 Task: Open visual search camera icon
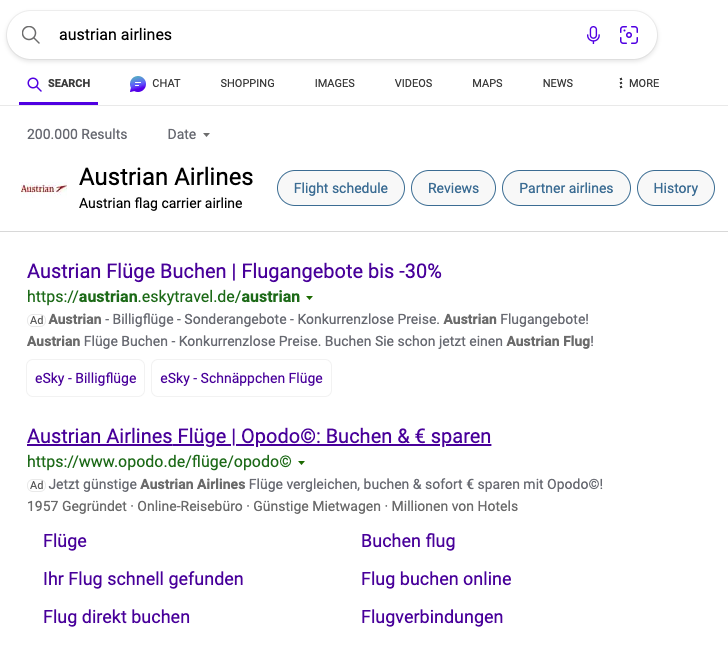(629, 35)
